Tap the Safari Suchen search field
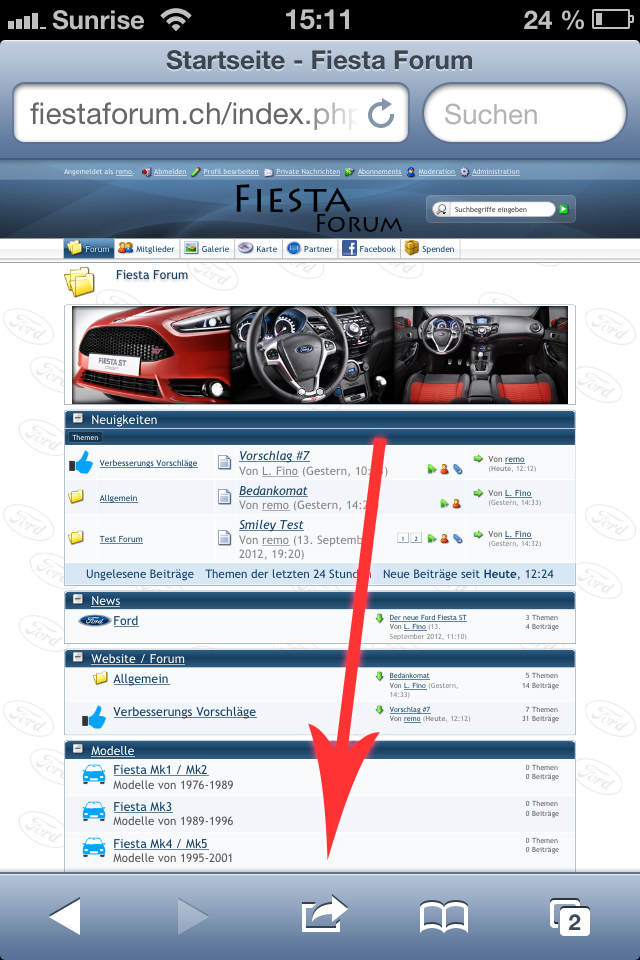 tap(525, 114)
